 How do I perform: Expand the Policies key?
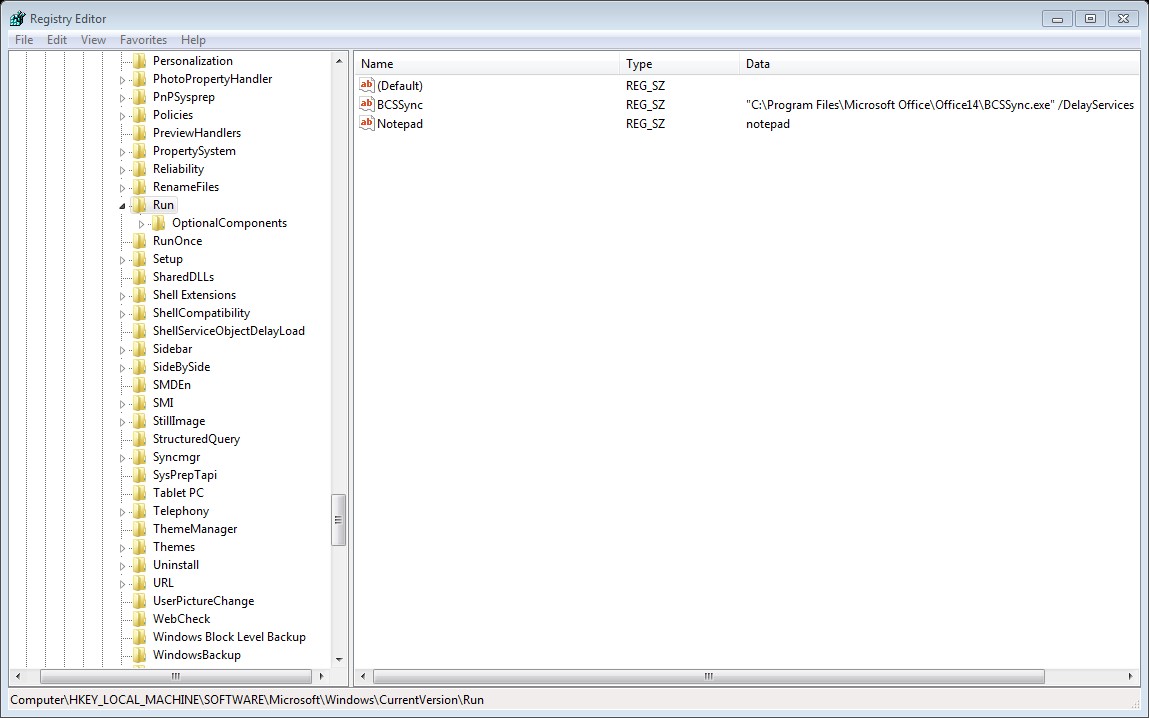click(x=122, y=116)
